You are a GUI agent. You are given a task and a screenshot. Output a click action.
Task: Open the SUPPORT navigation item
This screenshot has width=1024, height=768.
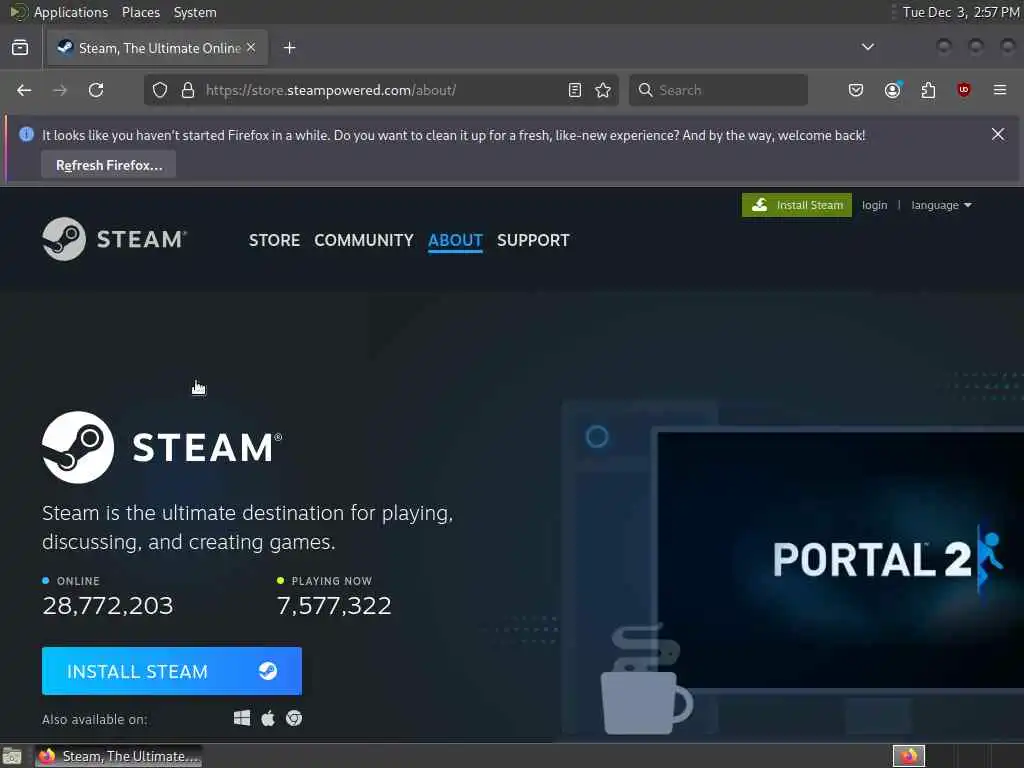(533, 240)
